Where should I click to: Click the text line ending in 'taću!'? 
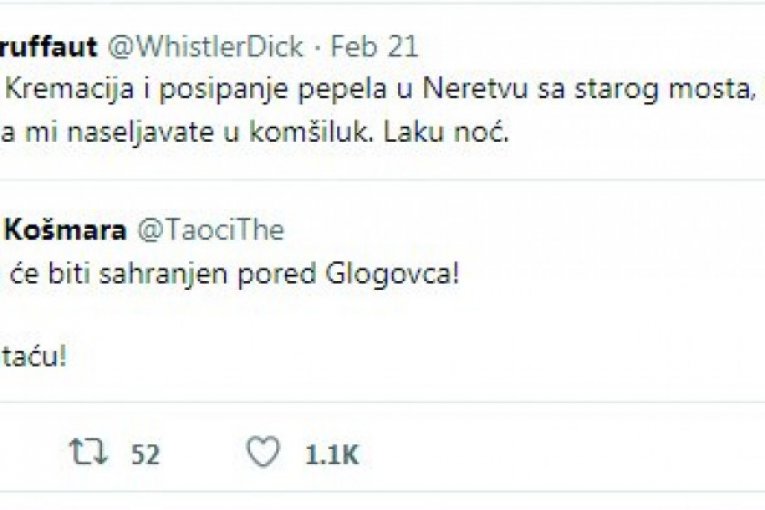tap(37, 356)
